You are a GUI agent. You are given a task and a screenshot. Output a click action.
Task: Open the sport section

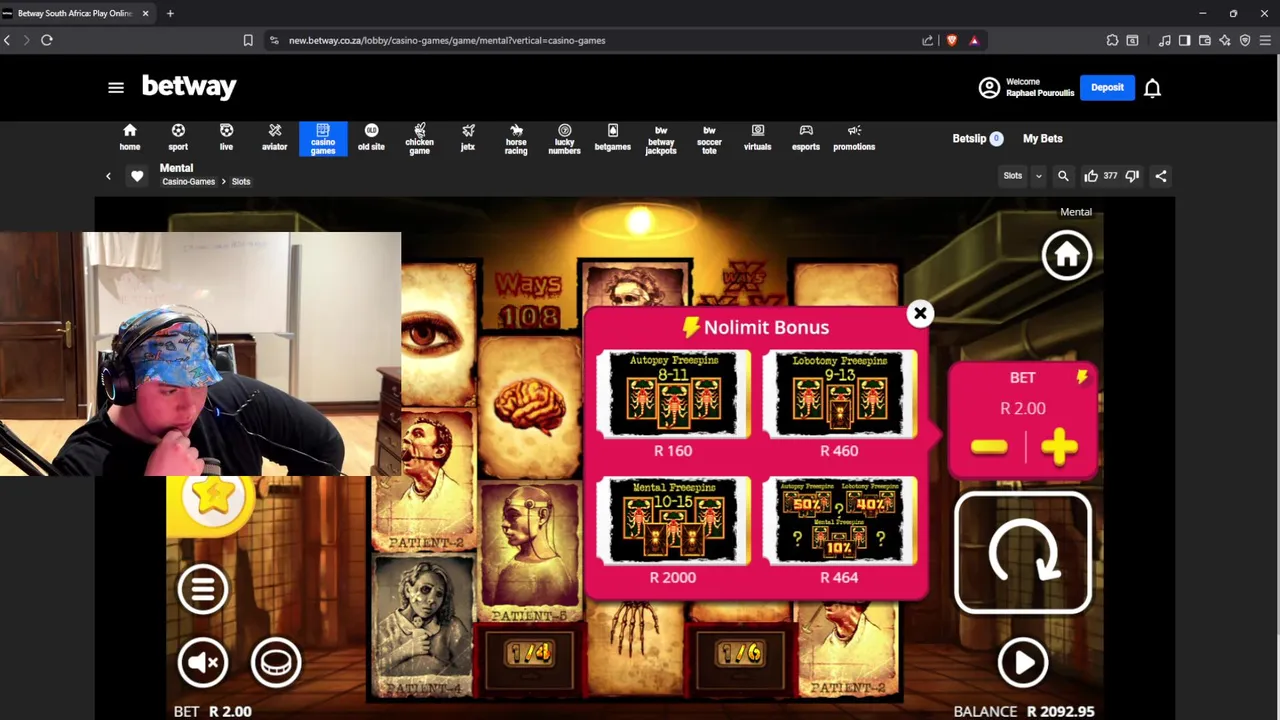tap(178, 138)
